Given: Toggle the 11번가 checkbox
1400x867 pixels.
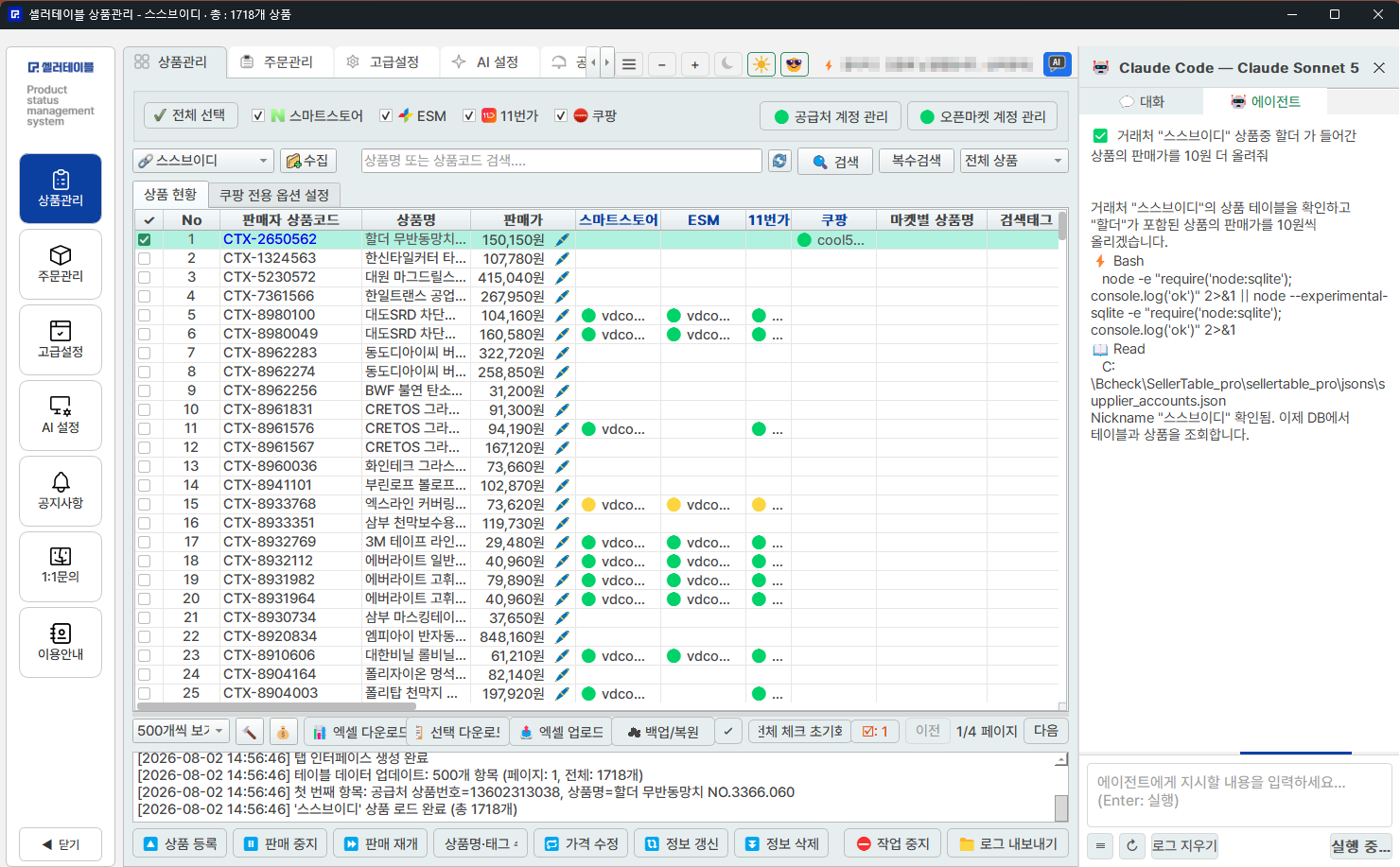Looking at the screenshot, I should pyautogui.click(x=469, y=115).
